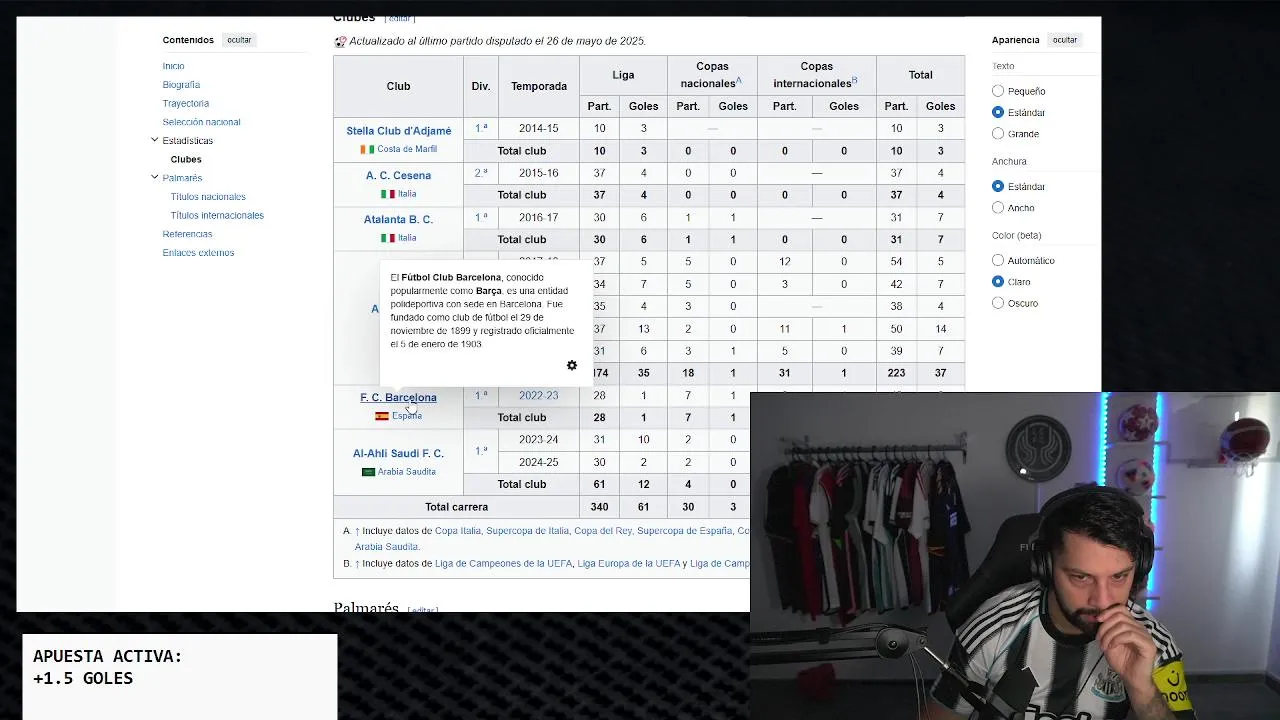Open Supercopa de España link
This screenshot has height=720, width=1280.
[x=685, y=531]
